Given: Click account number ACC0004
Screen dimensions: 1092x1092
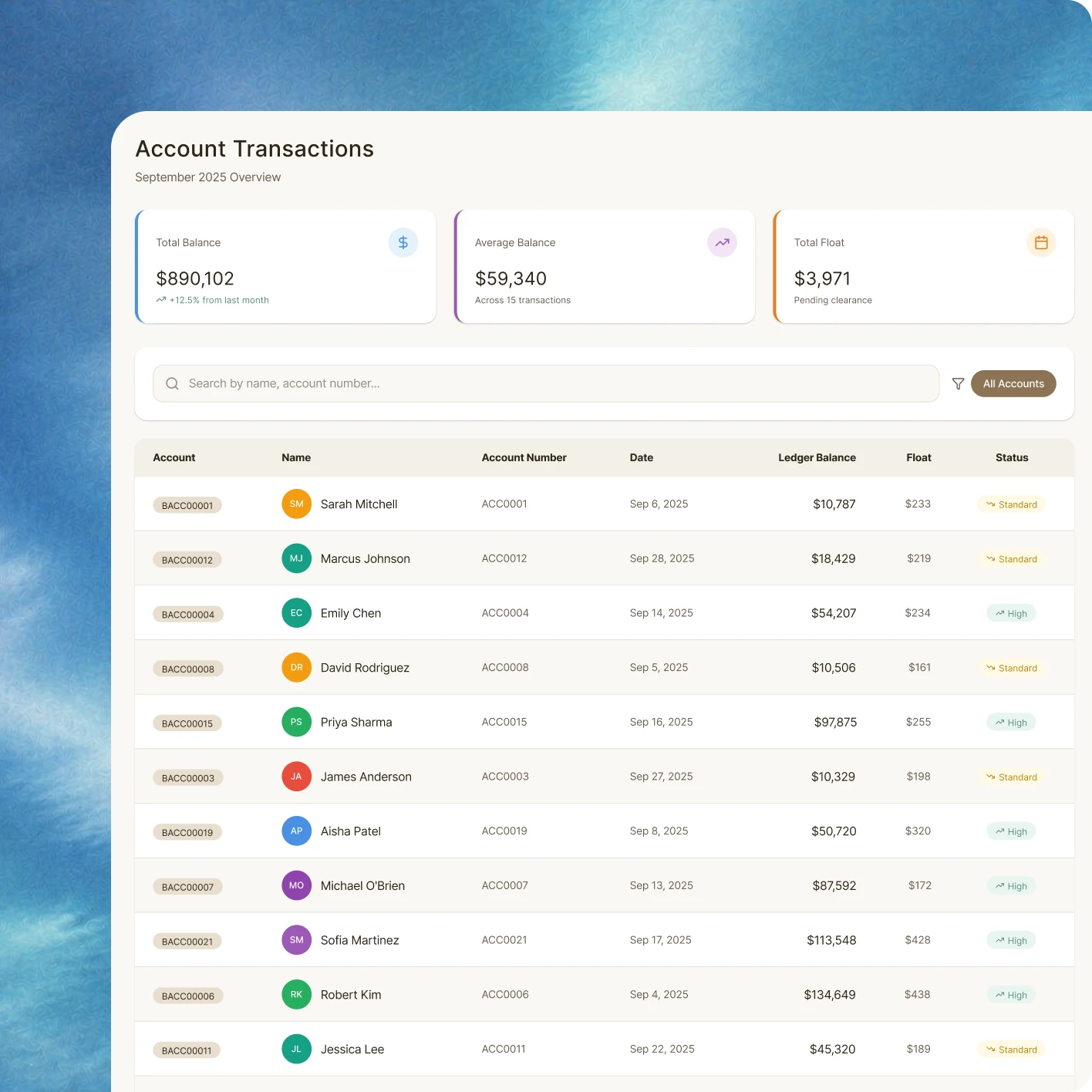Looking at the screenshot, I should point(505,613).
